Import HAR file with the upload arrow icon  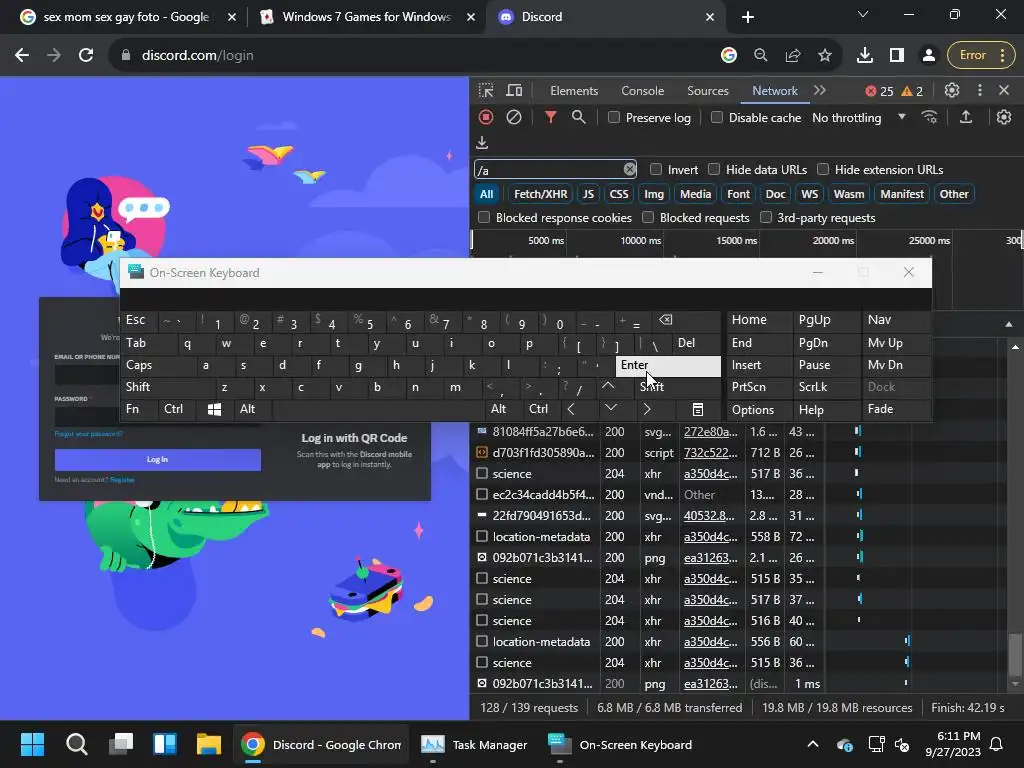click(966, 117)
